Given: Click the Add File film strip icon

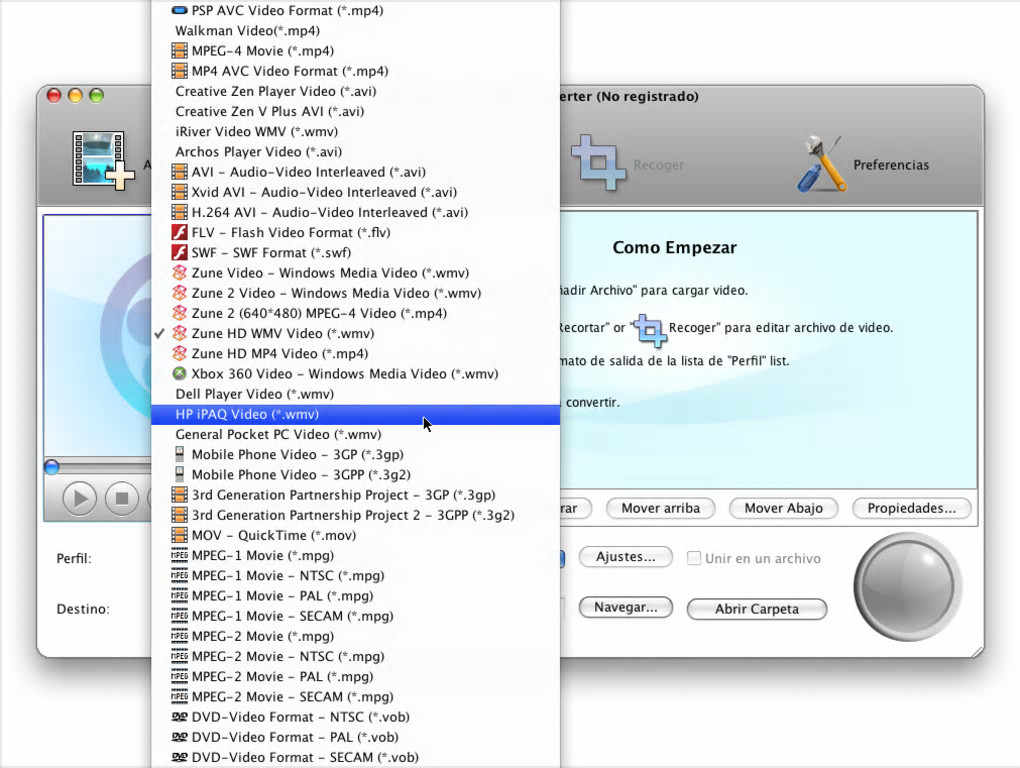Looking at the screenshot, I should point(103,161).
